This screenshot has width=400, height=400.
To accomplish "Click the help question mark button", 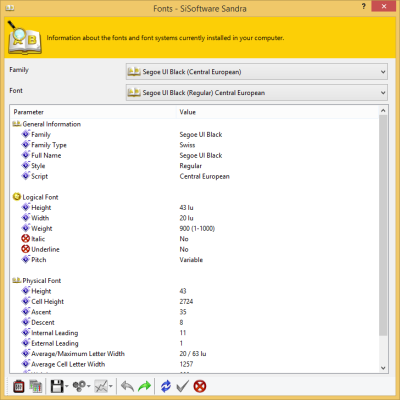I will click(x=364, y=6).
